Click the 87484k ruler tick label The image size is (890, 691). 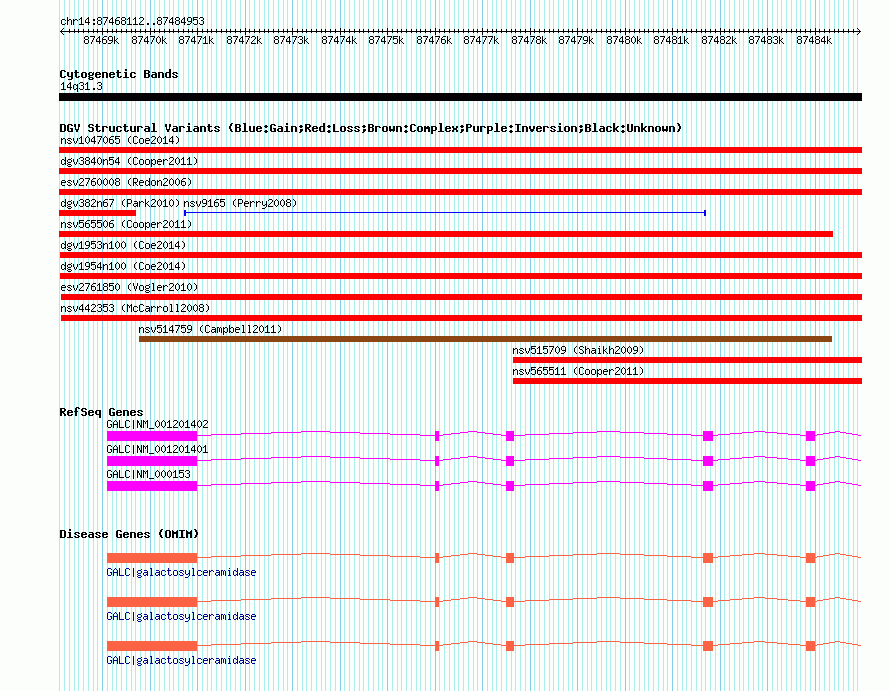coord(814,41)
